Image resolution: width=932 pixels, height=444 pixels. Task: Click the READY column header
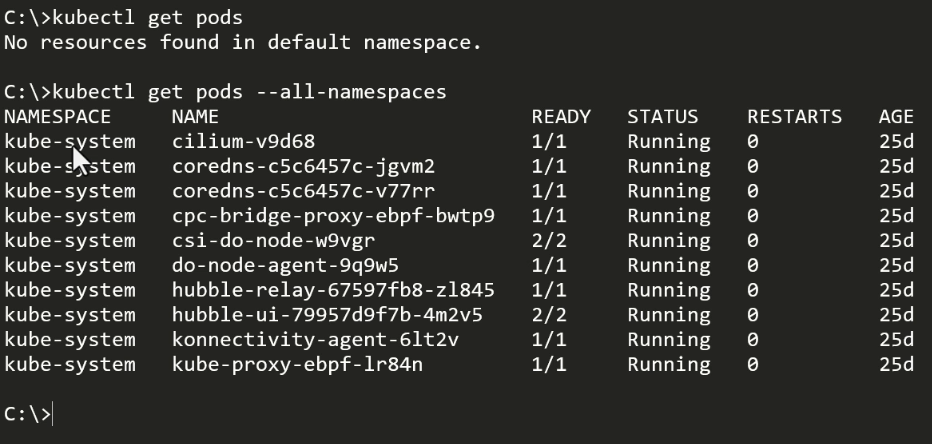561,116
